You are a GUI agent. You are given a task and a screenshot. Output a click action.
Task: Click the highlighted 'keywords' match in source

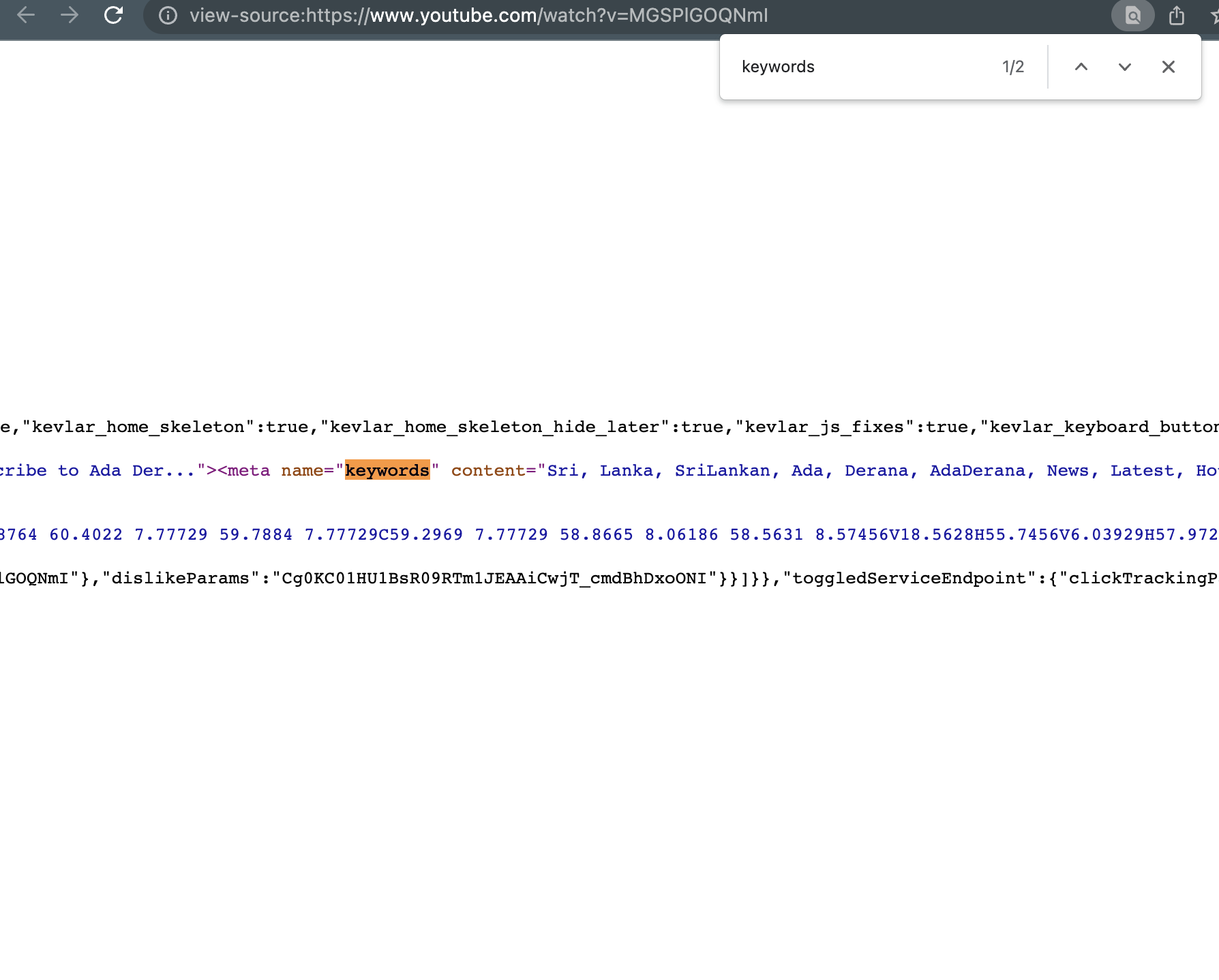(x=387, y=470)
